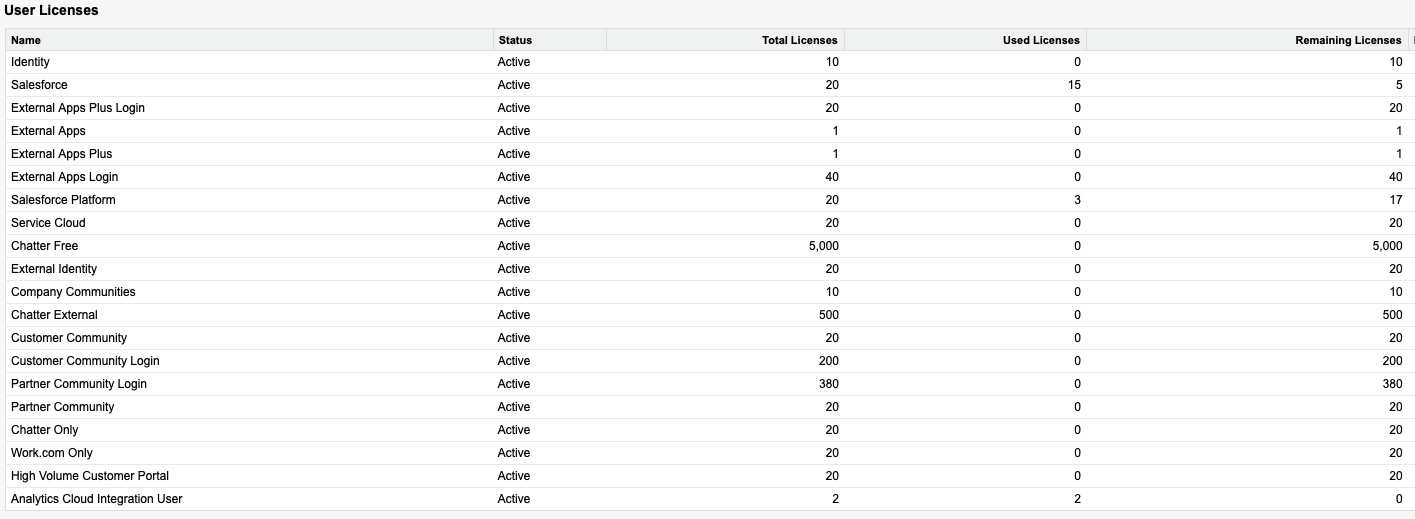Click the User Licenses section title
The width and height of the screenshot is (1415, 519).
[x=51, y=10]
